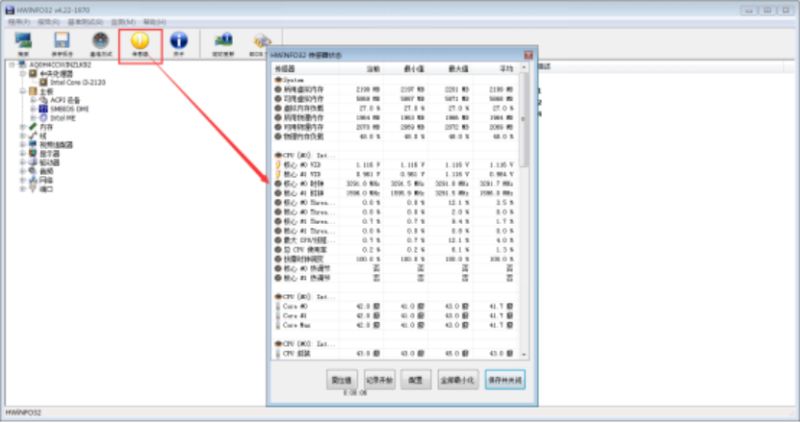The height and width of the screenshot is (423, 800).
Task: Collapse the 中央处理器 CPU branch
Action: point(22,73)
